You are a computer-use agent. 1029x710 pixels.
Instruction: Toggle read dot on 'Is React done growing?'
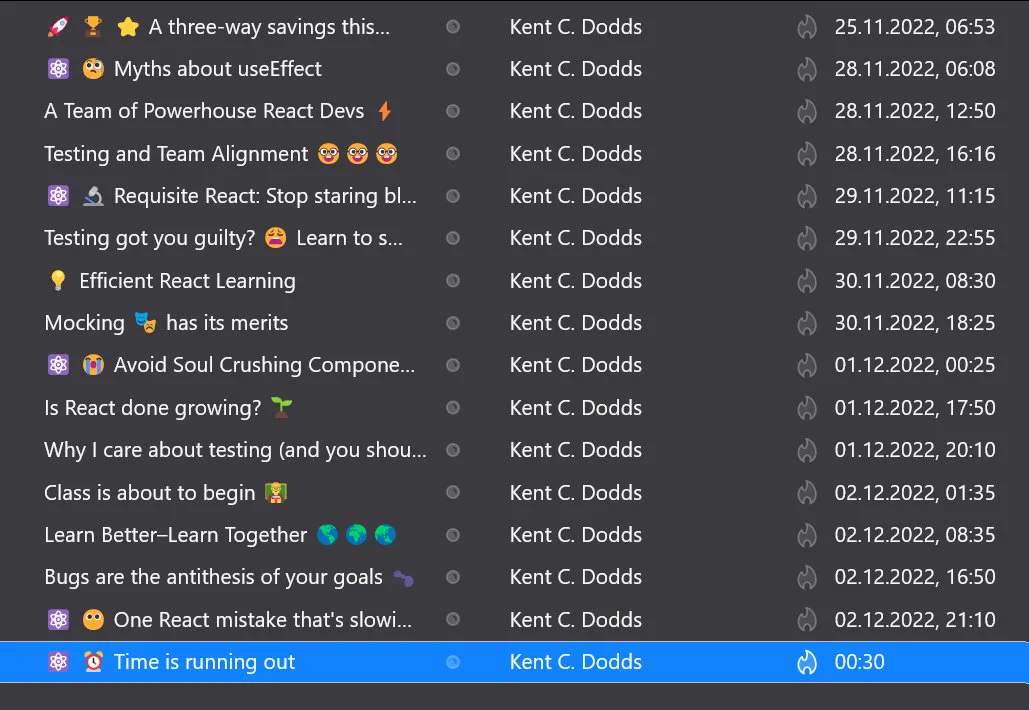[453, 407]
